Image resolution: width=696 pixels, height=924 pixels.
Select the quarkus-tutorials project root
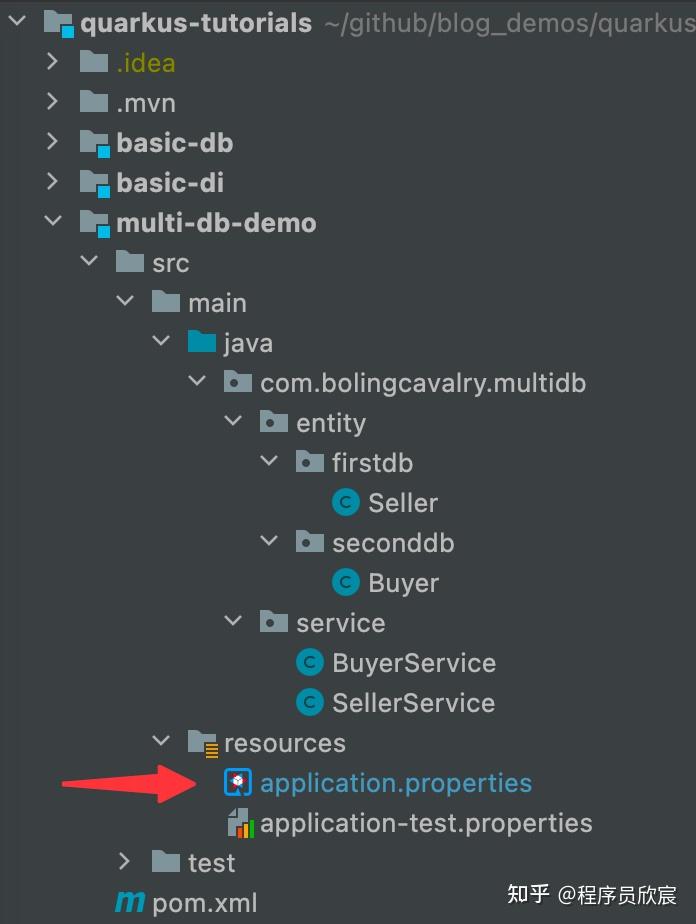point(195,22)
